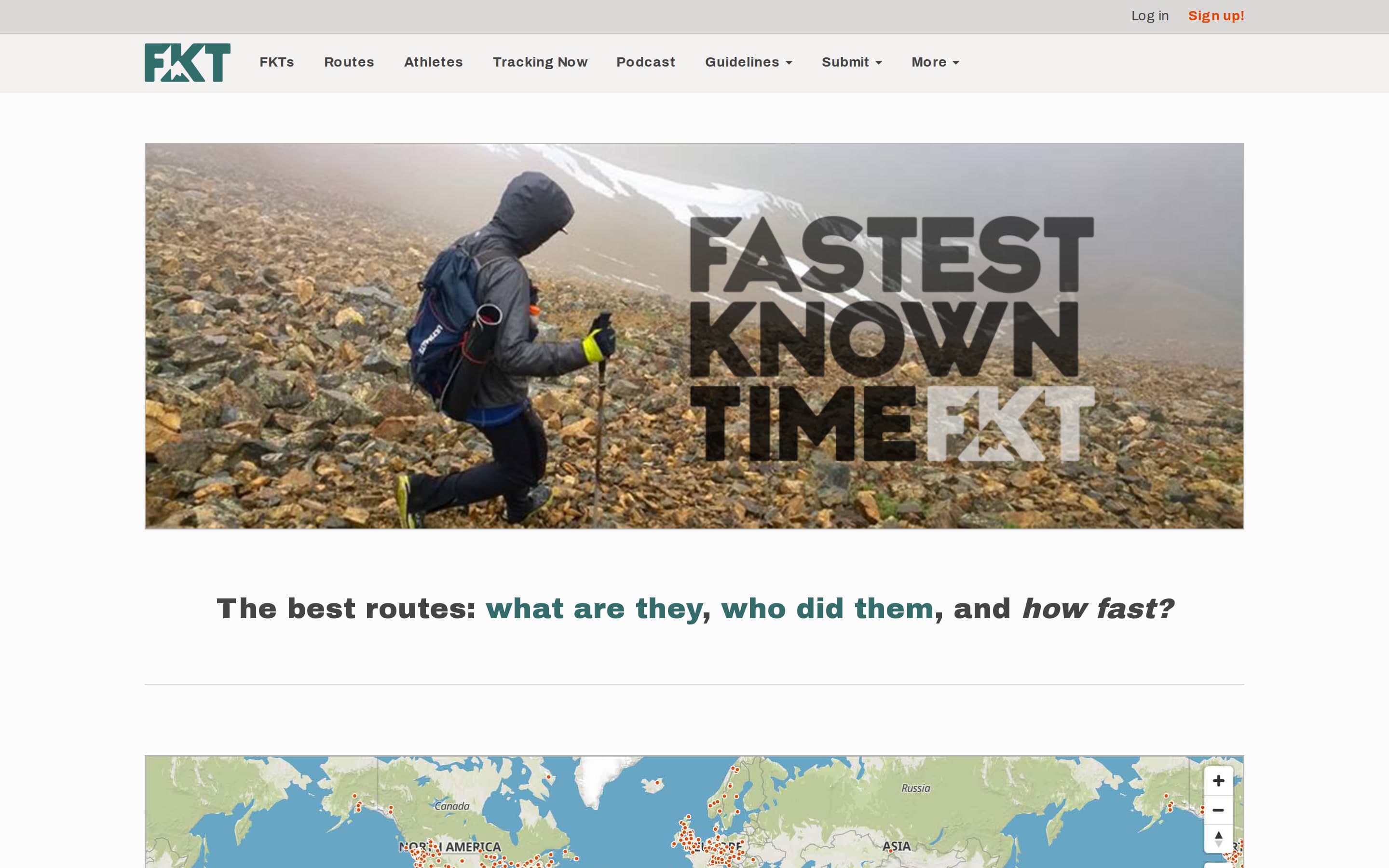The image size is (1389, 868).
Task: Expand the More dropdown menu
Action: [x=935, y=62]
